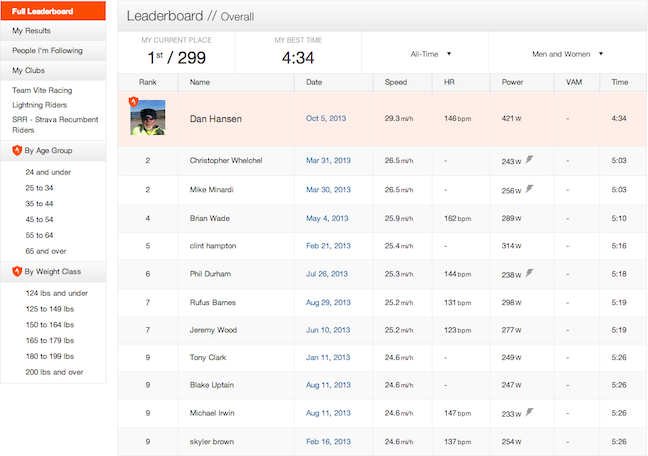The width and height of the screenshot is (648, 456).
Task: Open the Jul 26, 2013 activity link
Action: click(x=326, y=274)
